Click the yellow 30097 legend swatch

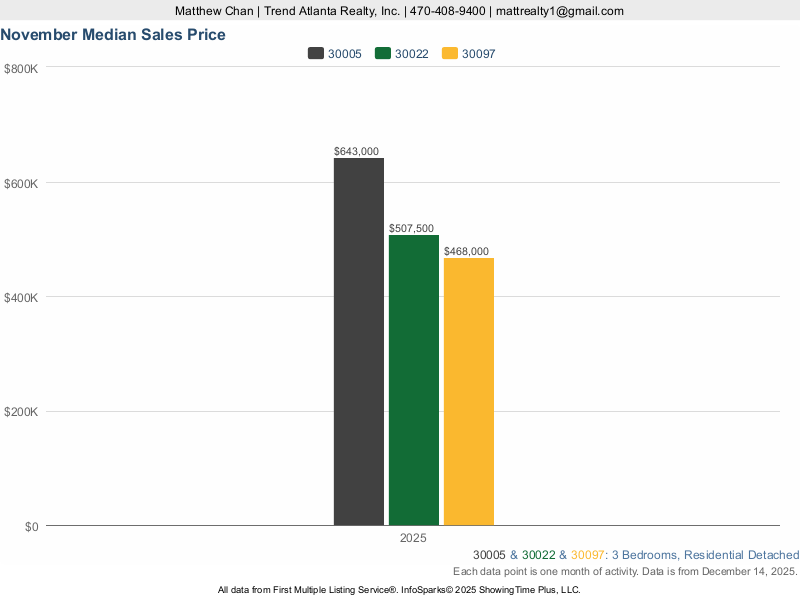pos(449,54)
